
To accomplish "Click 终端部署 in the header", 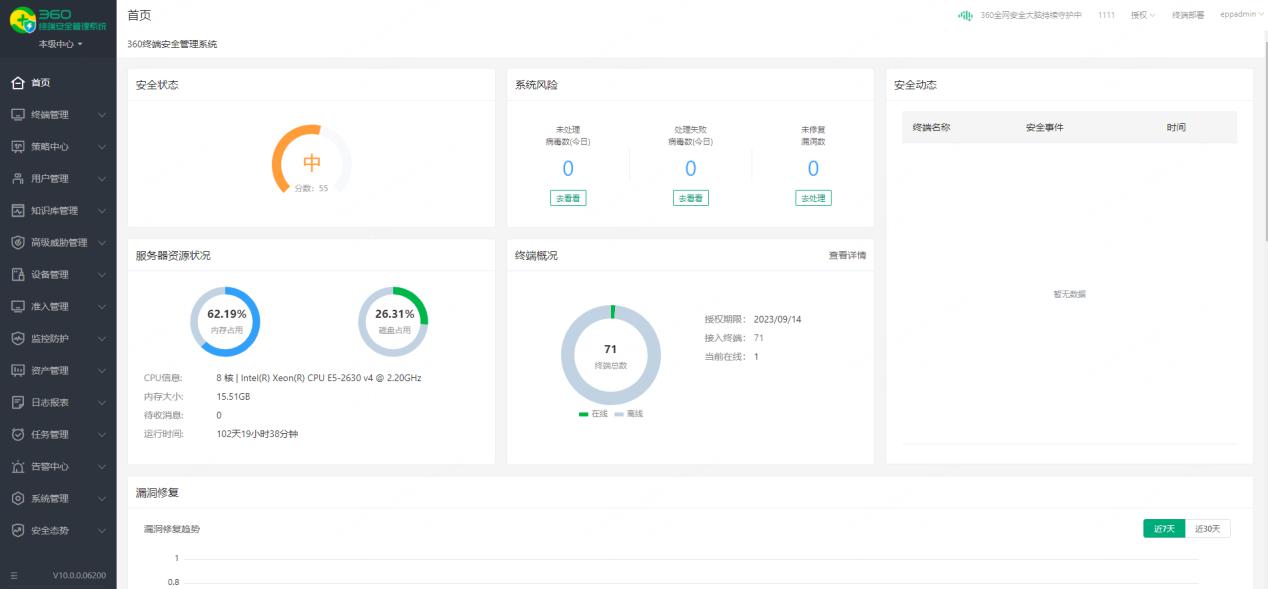I will pos(1188,15).
